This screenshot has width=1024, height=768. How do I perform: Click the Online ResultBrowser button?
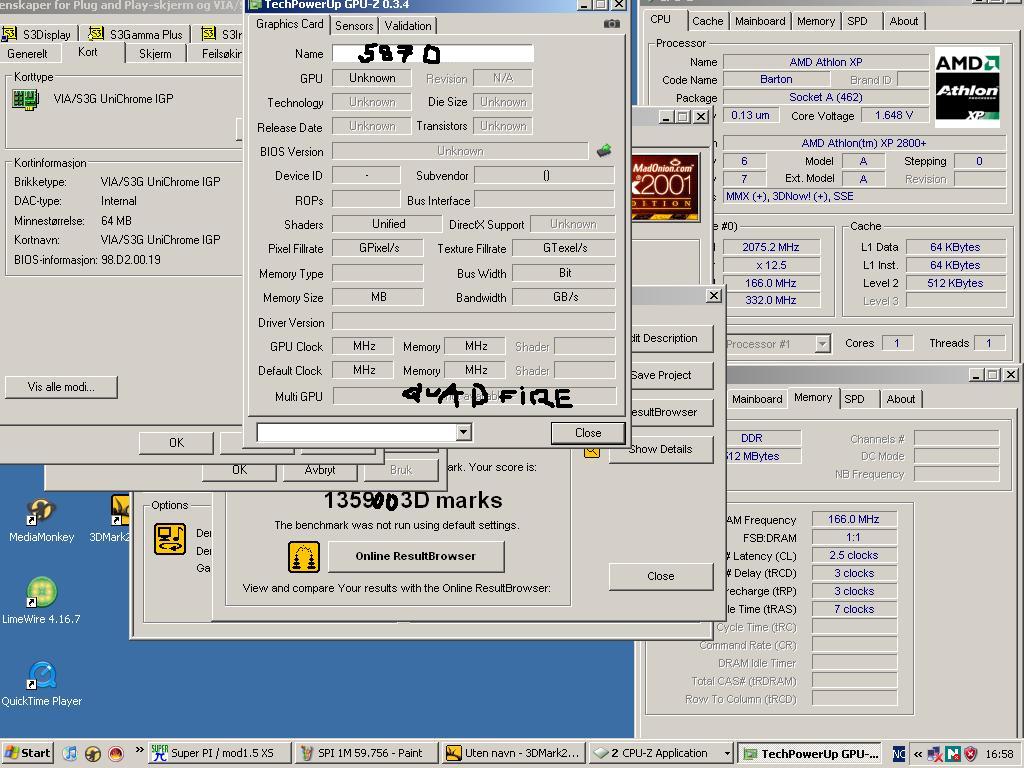pyautogui.click(x=416, y=556)
